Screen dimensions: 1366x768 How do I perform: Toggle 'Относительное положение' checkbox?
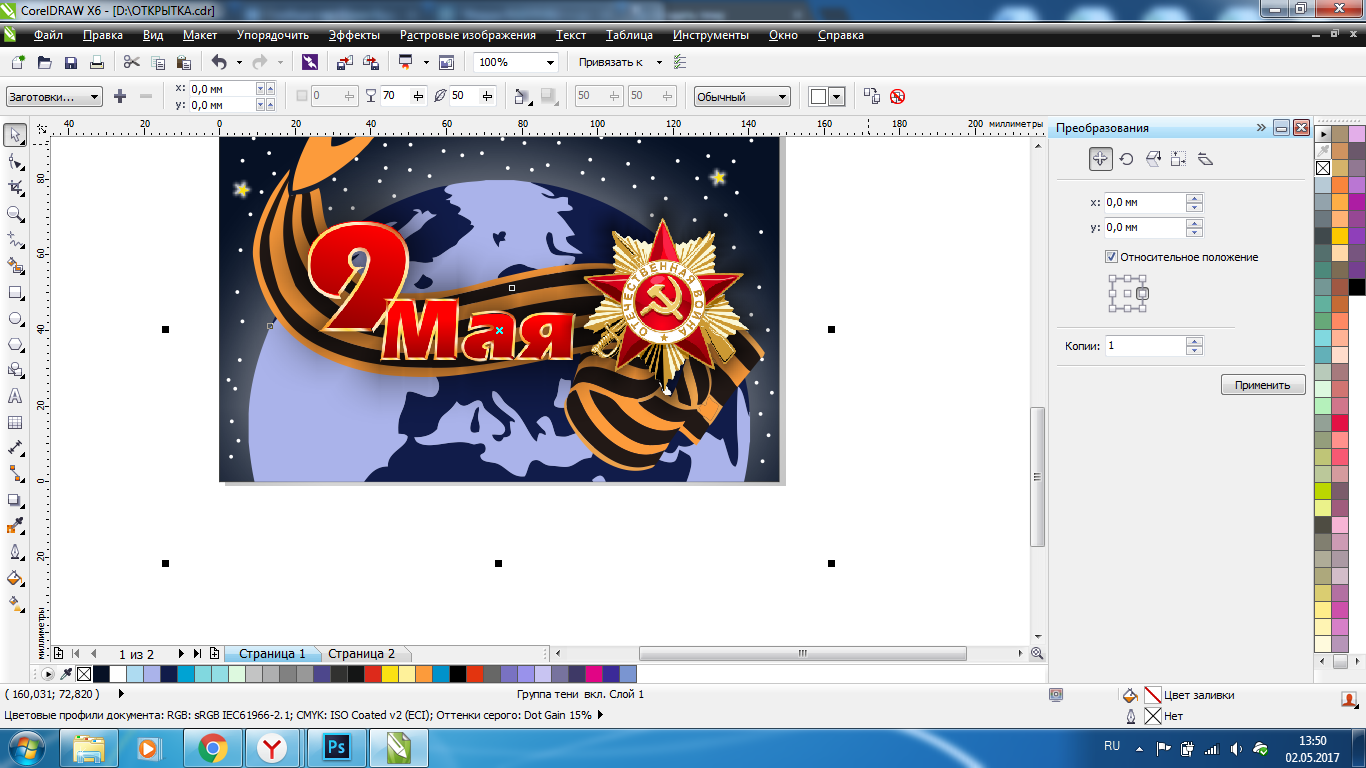[1111, 257]
